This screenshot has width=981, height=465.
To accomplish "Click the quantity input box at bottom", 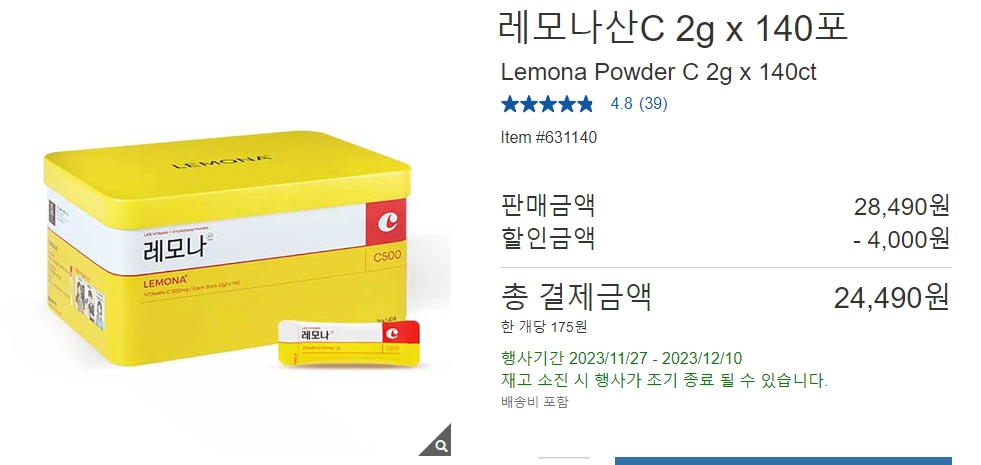I will pyautogui.click(x=564, y=461).
